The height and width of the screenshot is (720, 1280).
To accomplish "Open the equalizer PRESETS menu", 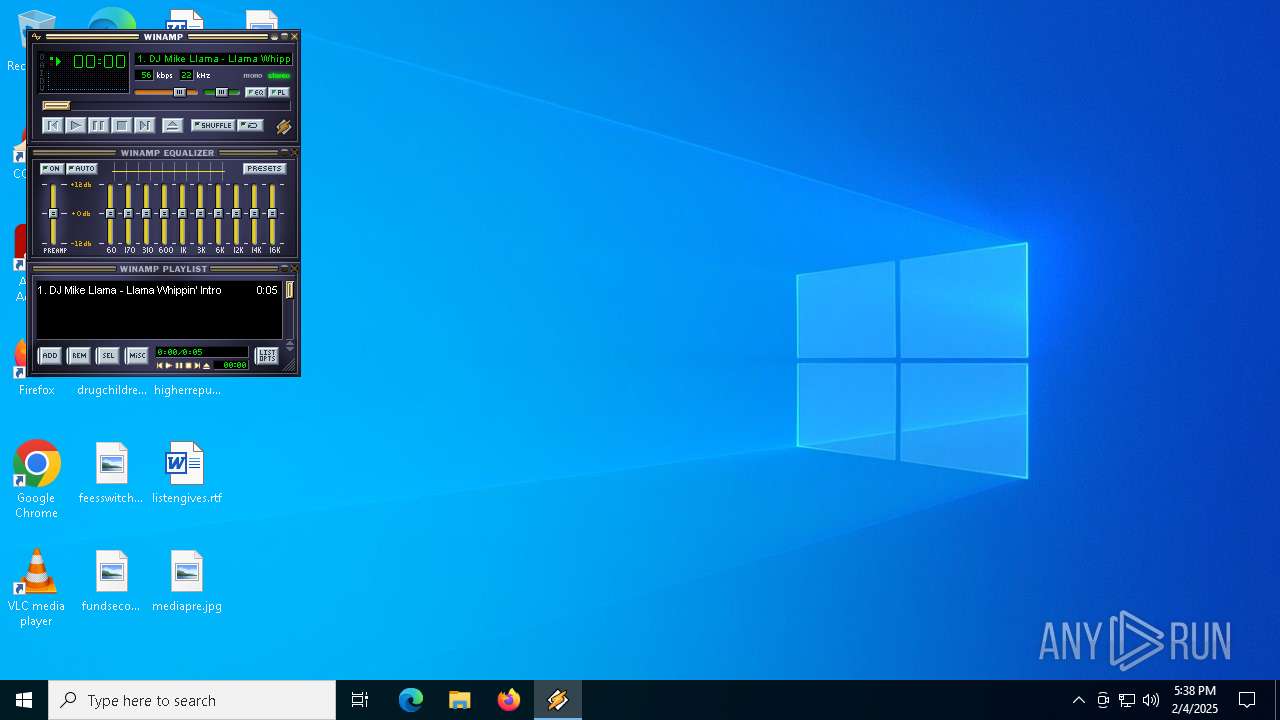I will coord(265,169).
